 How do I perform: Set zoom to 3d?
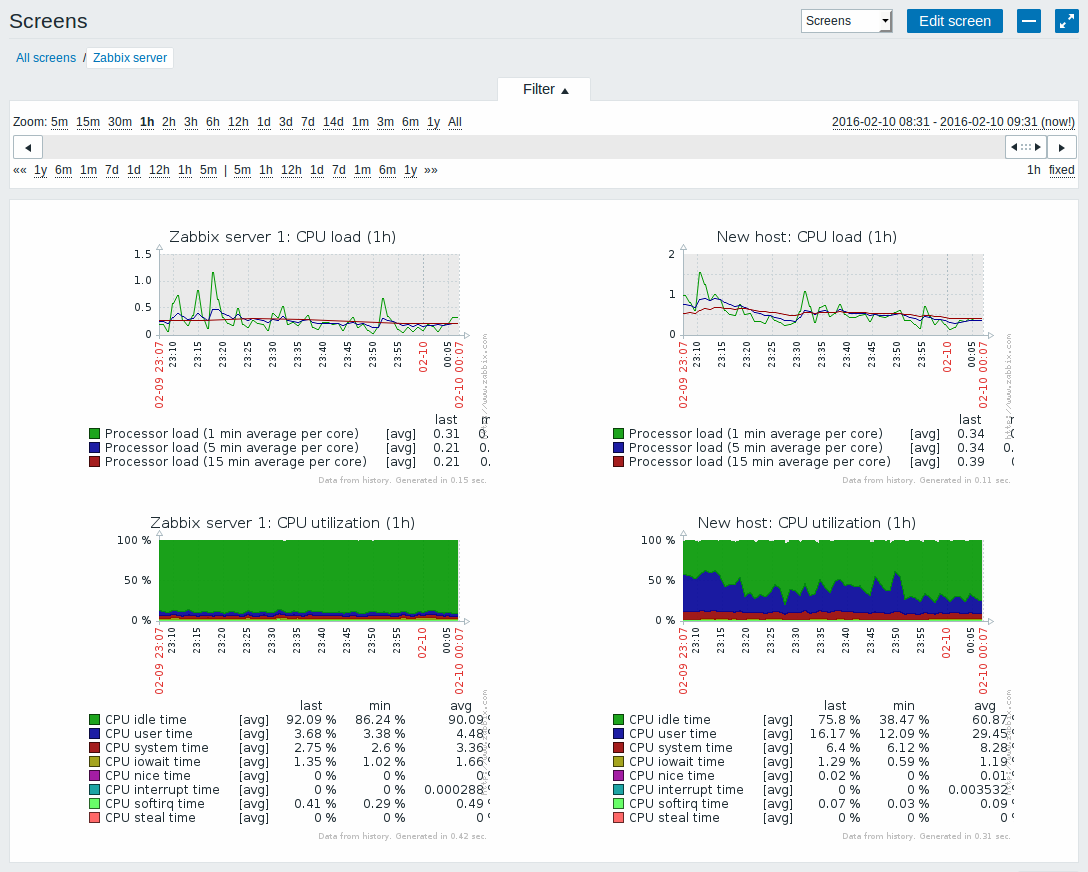tap(286, 122)
